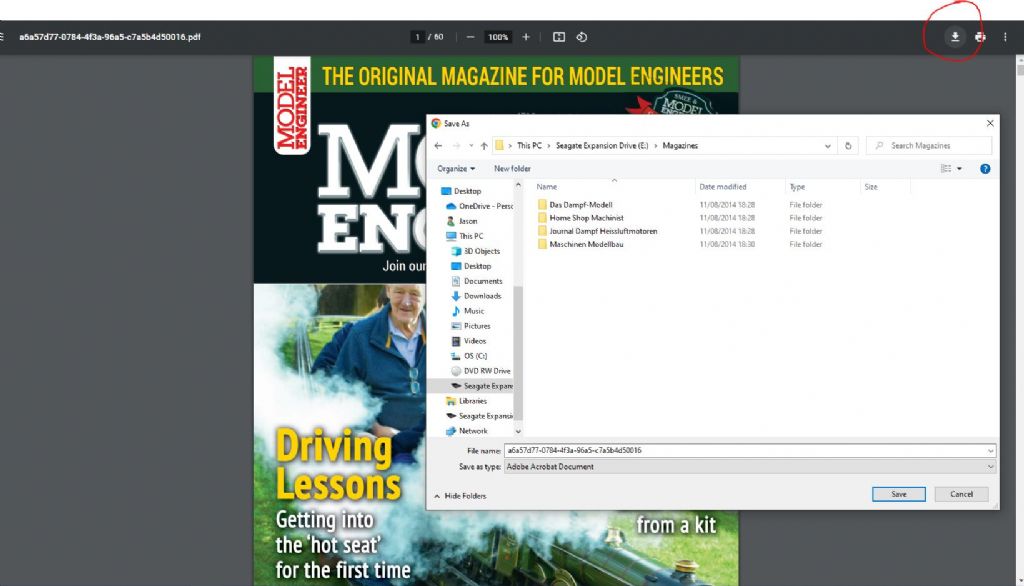This screenshot has height=586, width=1024.
Task: Sort by Type column header
Action: pyautogui.click(x=797, y=187)
